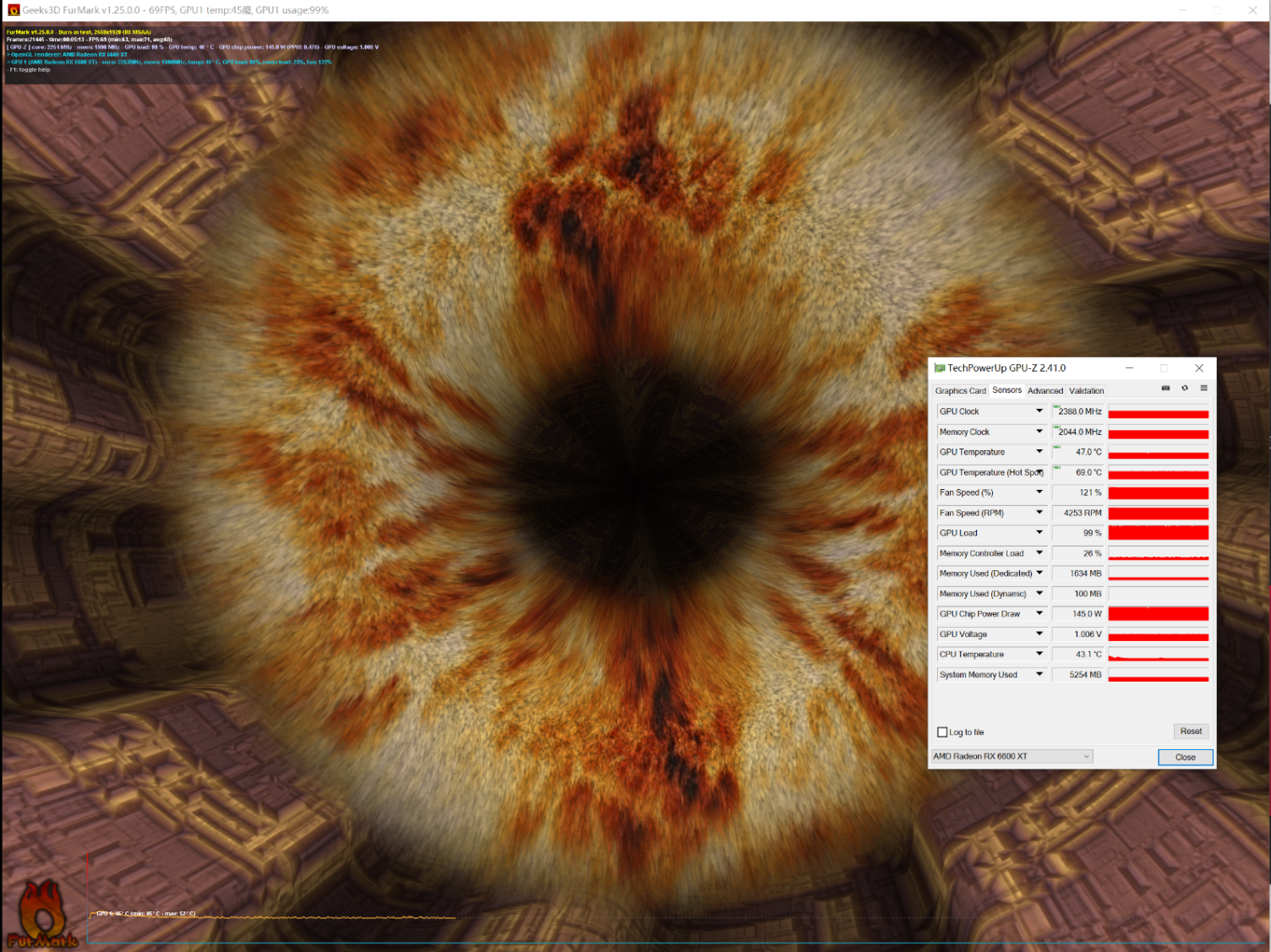
Task: Open the Validation tab
Action: [x=1086, y=391]
